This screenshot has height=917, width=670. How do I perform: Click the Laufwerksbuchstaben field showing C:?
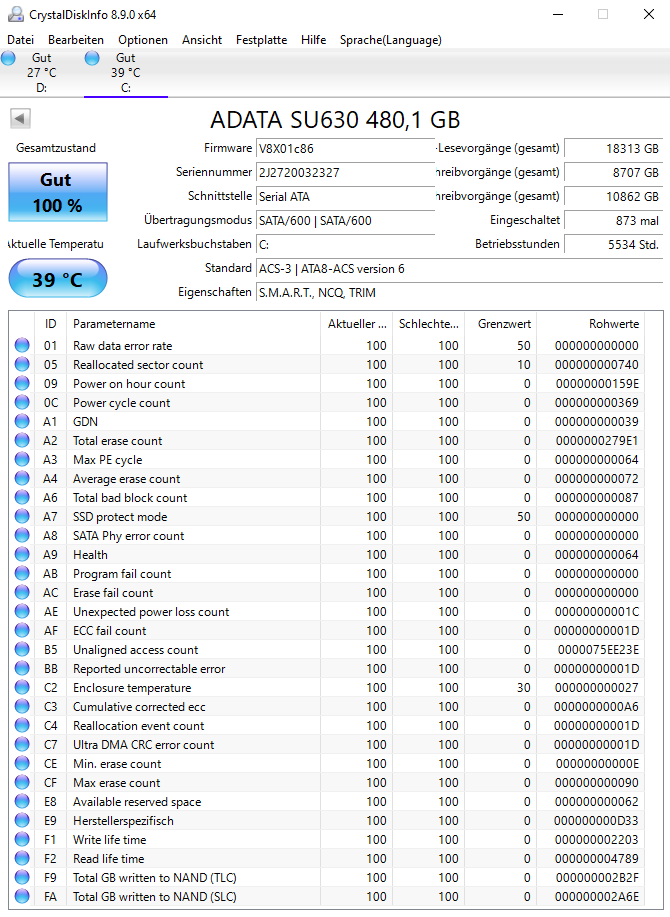pyautogui.click(x=346, y=244)
